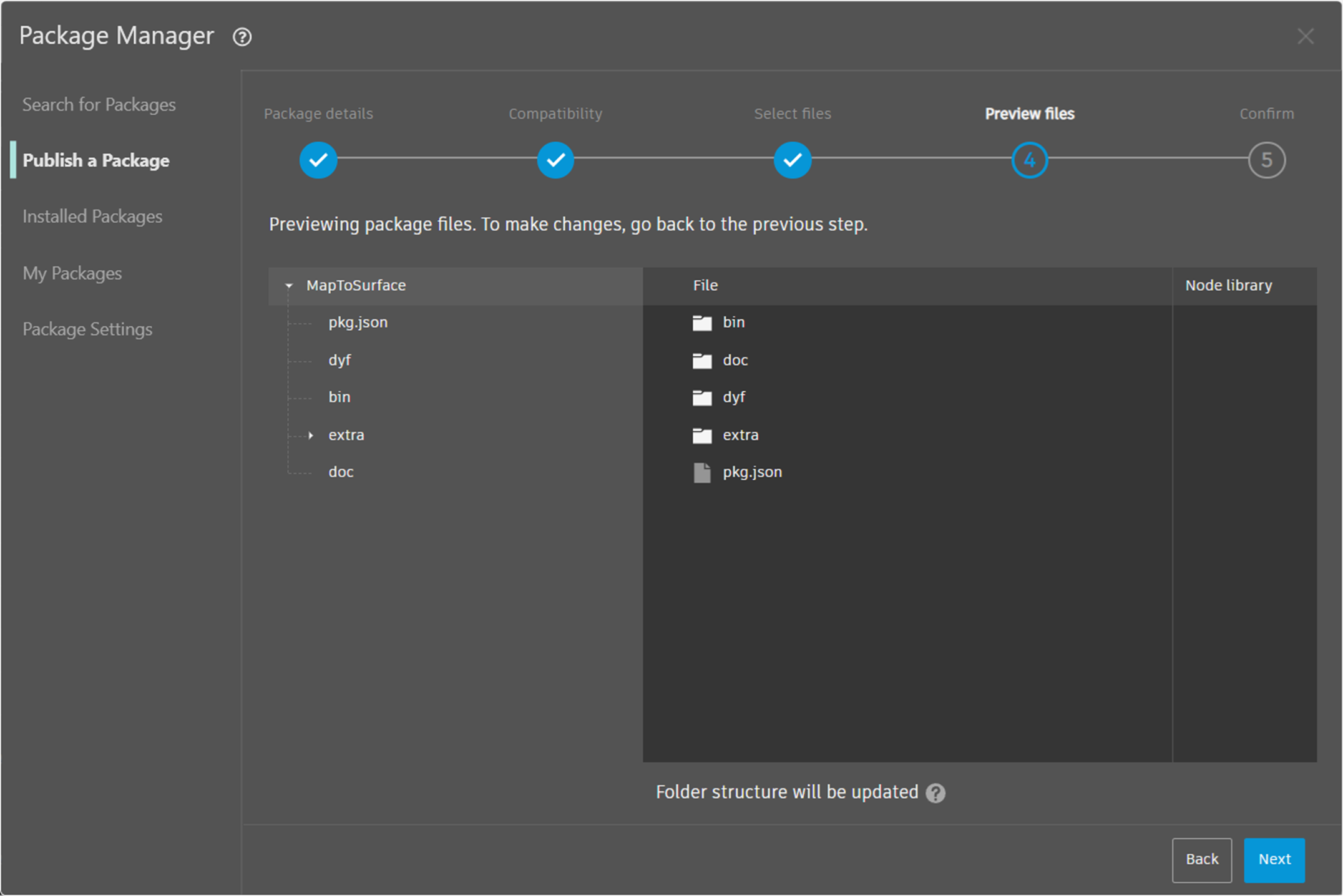Click step 5 Confirm circle
This screenshot has height=896, width=1343.
coord(1266,160)
